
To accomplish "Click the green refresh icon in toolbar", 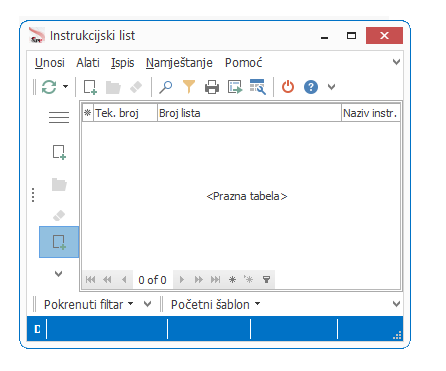I will (49, 87).
